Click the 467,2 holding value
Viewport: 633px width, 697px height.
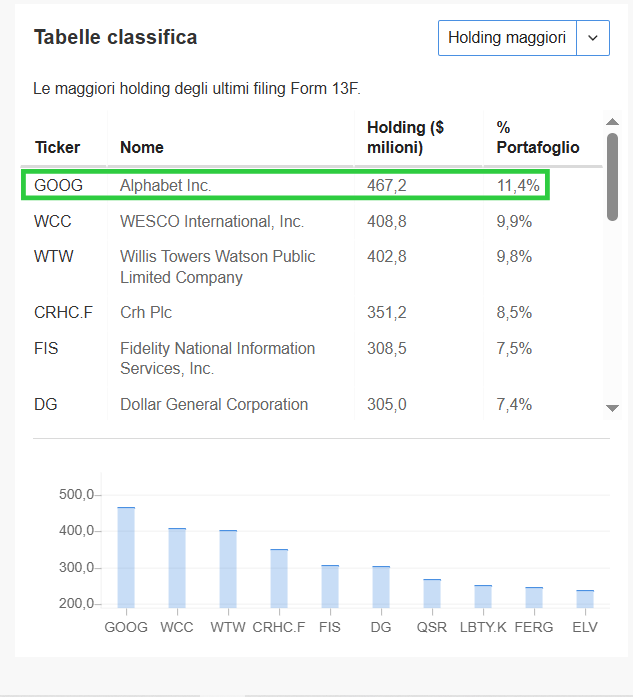pos(387,185)
